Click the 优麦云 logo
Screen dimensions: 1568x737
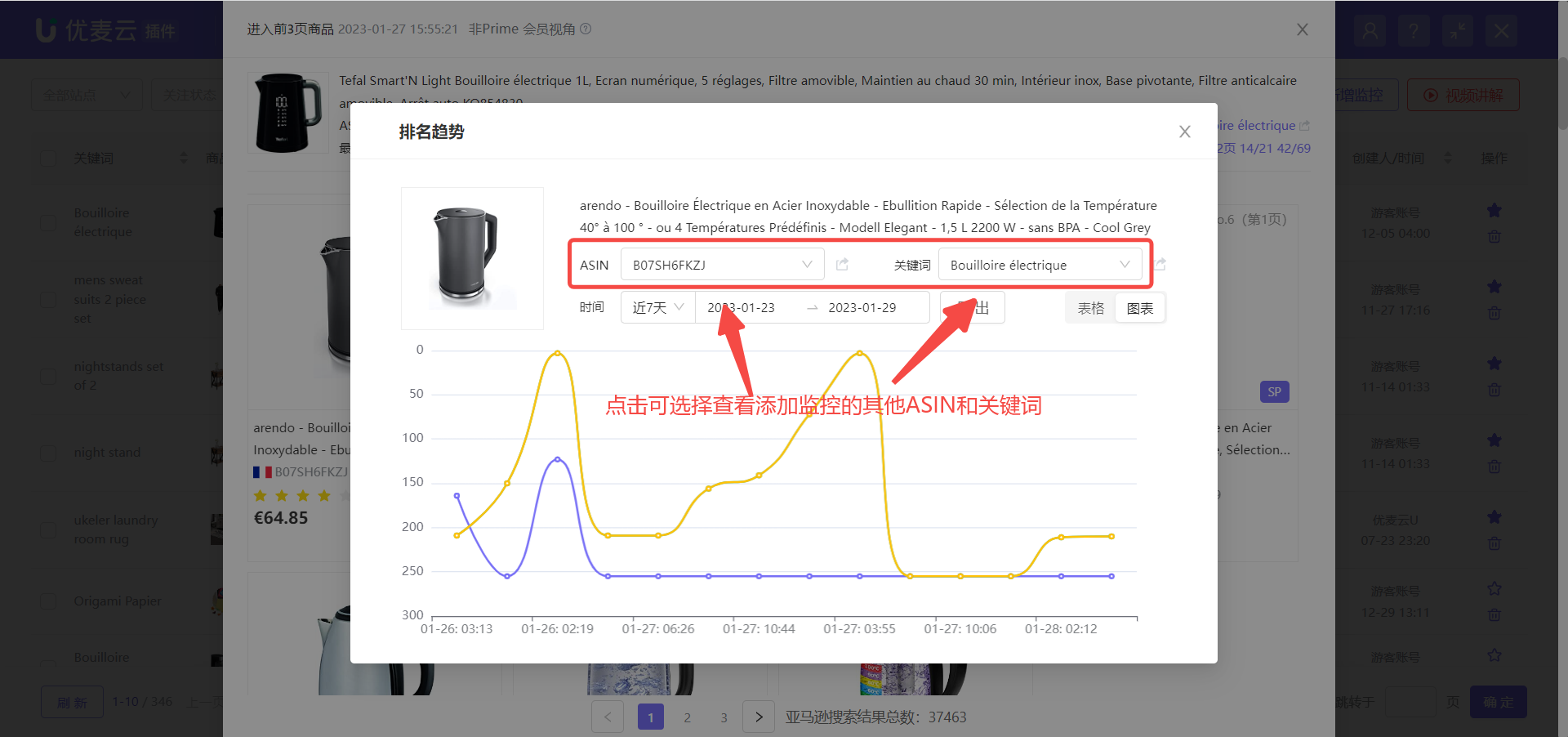tap(107, 30)
